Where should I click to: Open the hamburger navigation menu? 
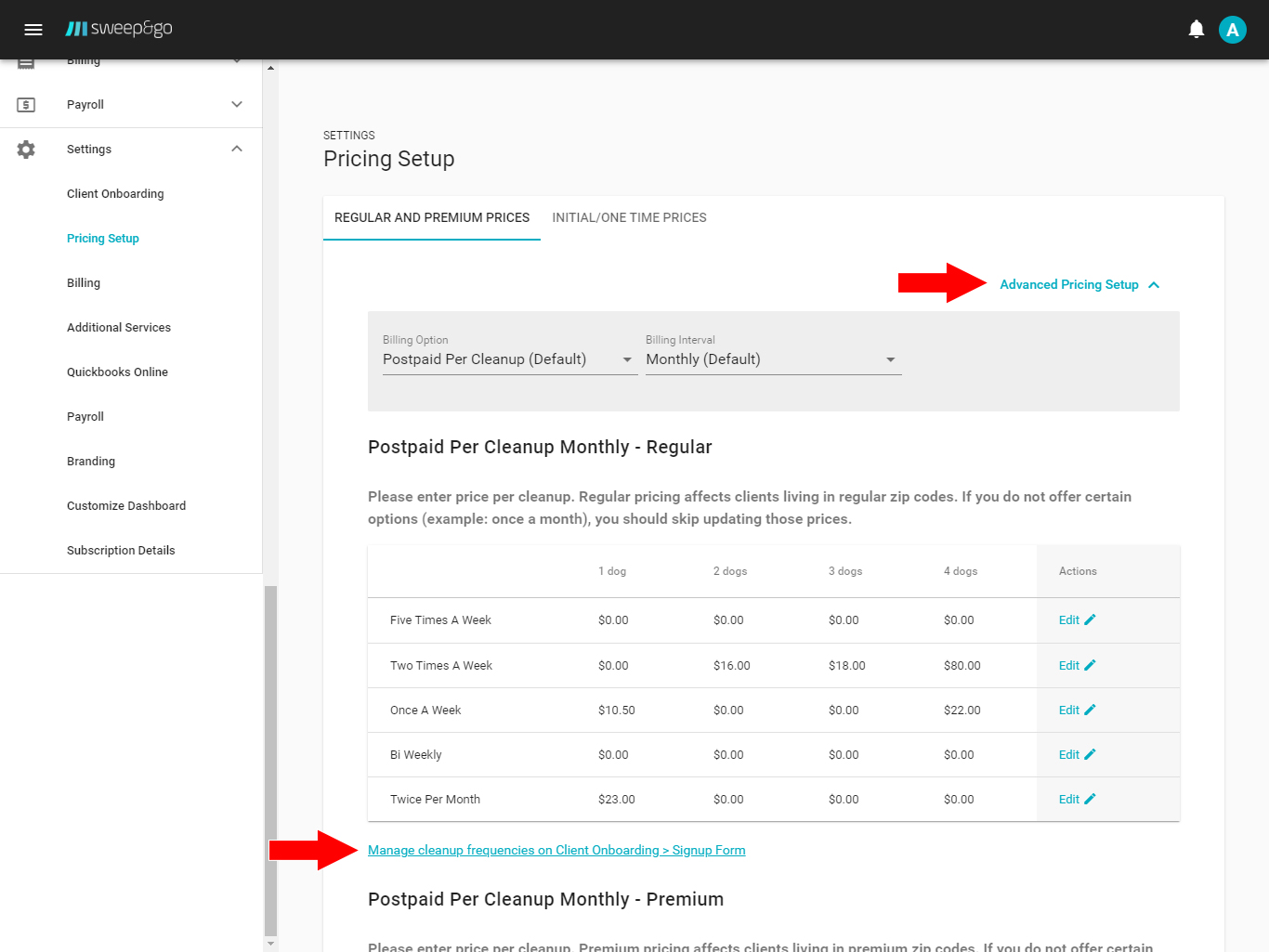pyautogui.click(x=33, y=30)
